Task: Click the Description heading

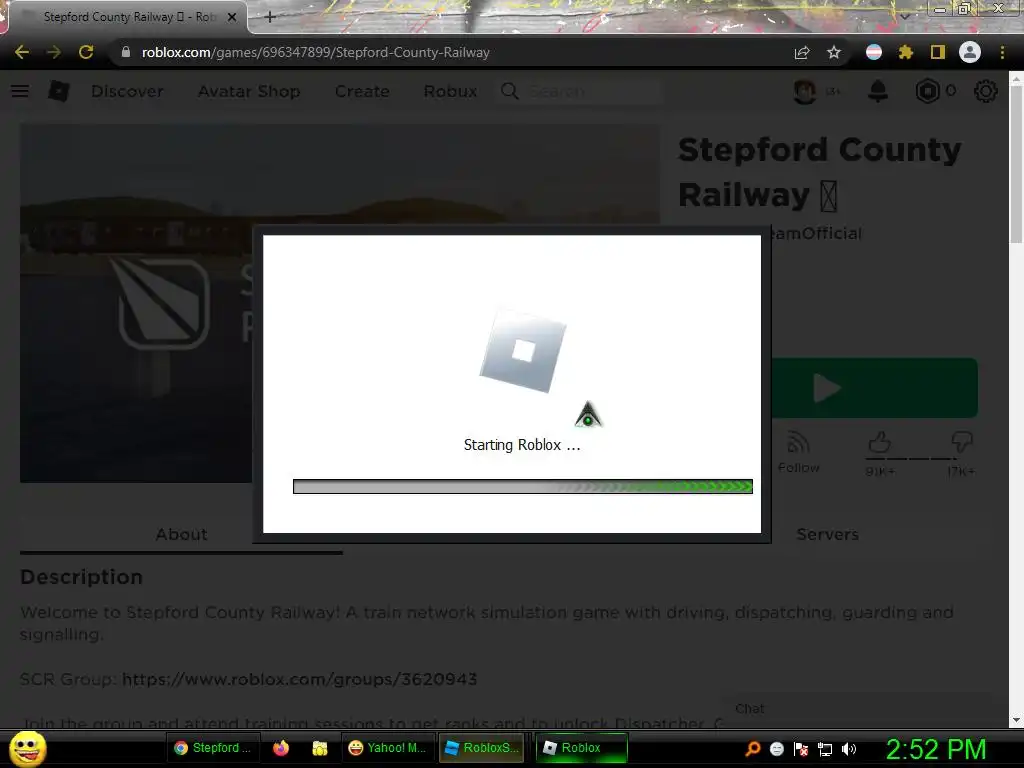Action: tap(82, 577)
